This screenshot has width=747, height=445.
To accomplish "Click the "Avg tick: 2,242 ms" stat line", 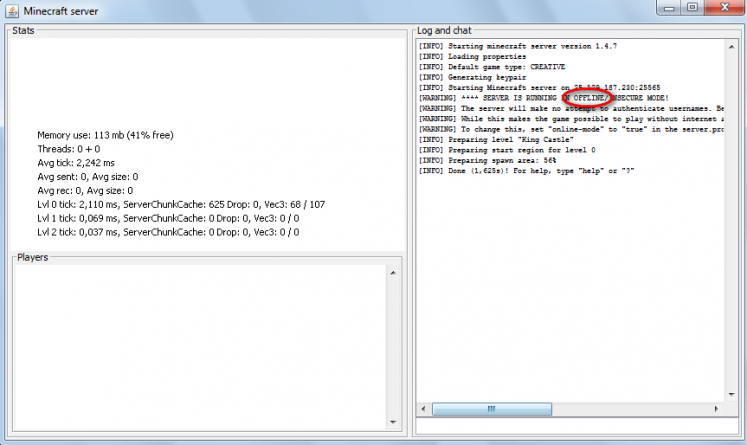I will [76, 163].
